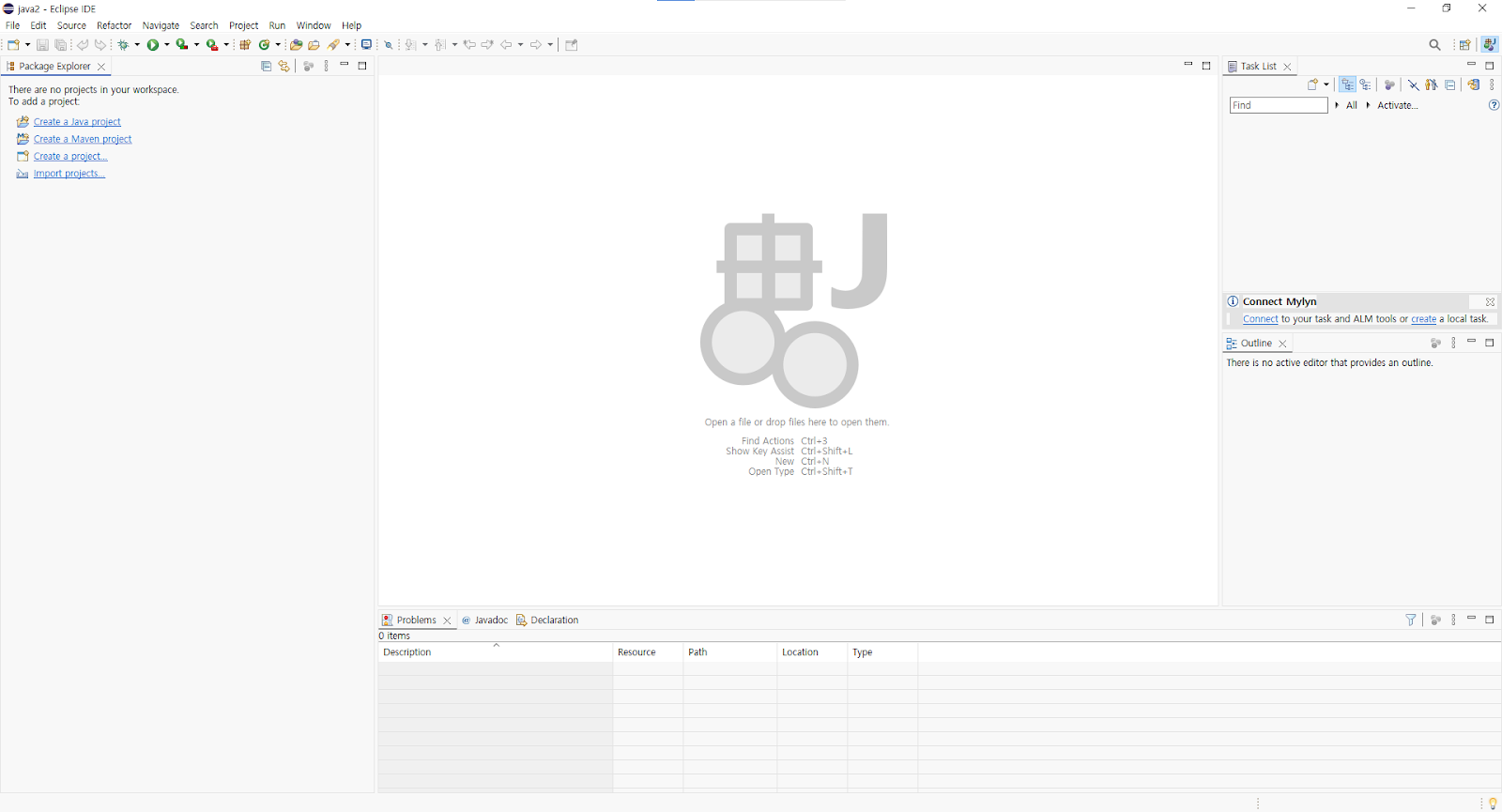This screenshot has width=1502, height=812.
Task: Click the Redo arrow icon
Action: [100, 44]
